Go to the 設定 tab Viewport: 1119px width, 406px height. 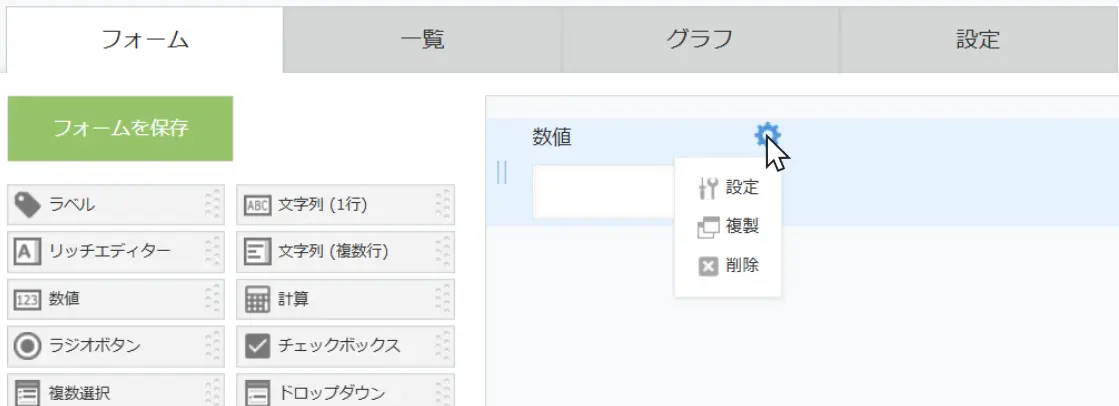[x=977, y=40]
